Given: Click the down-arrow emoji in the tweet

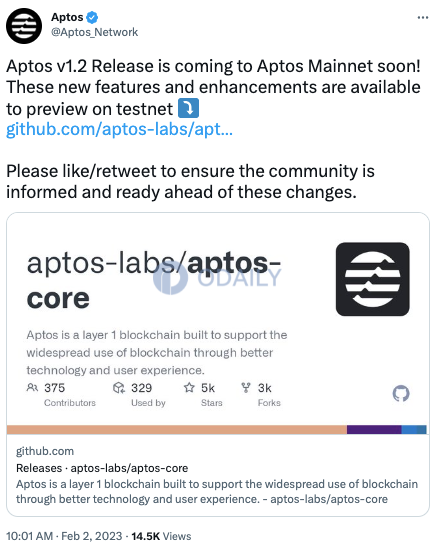Looking at the screenshot, I should pyautogui.click(x=188, y=108).
